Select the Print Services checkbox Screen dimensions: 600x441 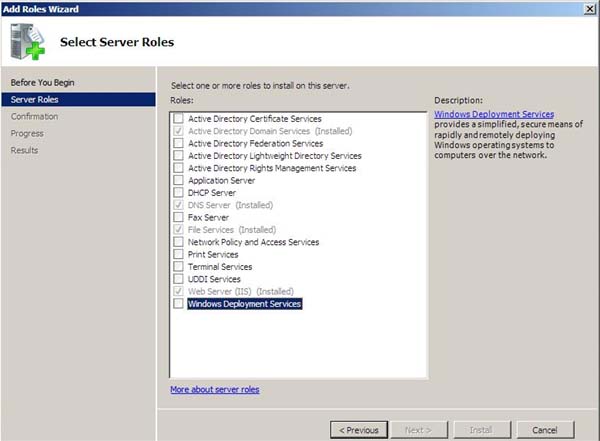coord(178,254)
